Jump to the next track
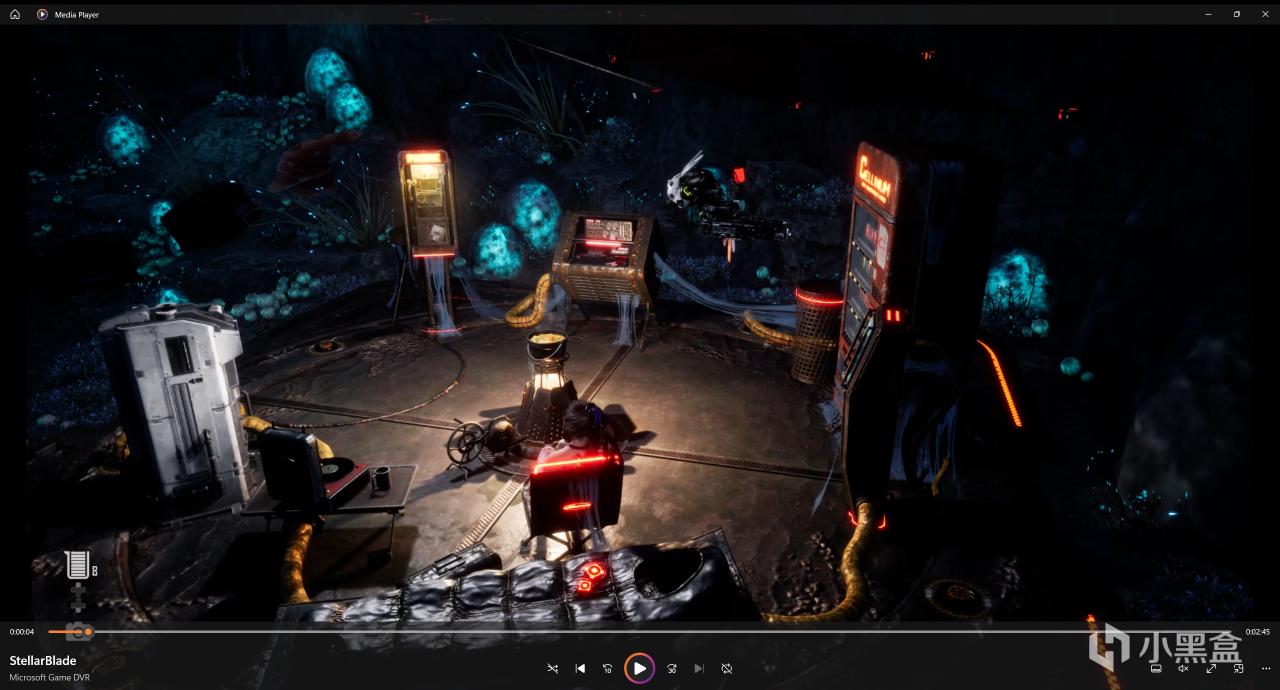 (x=699, y=668)
